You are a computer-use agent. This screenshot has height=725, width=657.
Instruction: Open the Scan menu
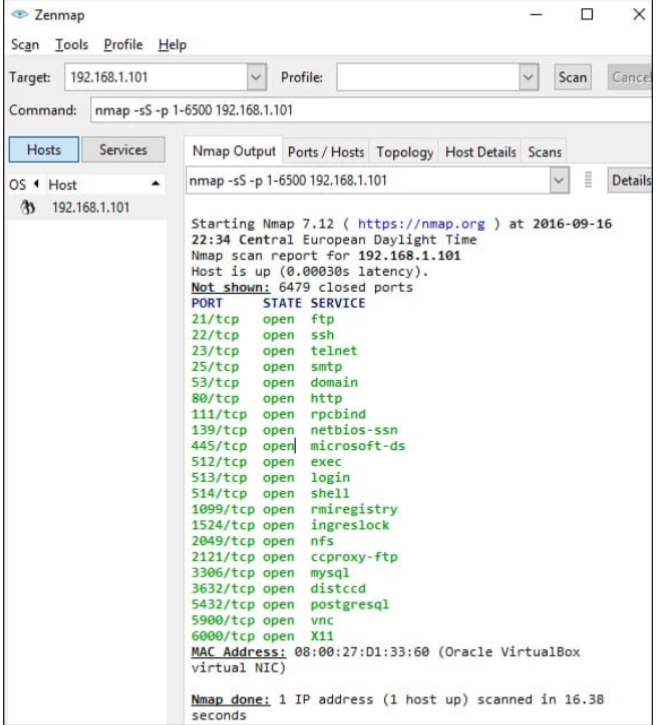pos(25,45)
